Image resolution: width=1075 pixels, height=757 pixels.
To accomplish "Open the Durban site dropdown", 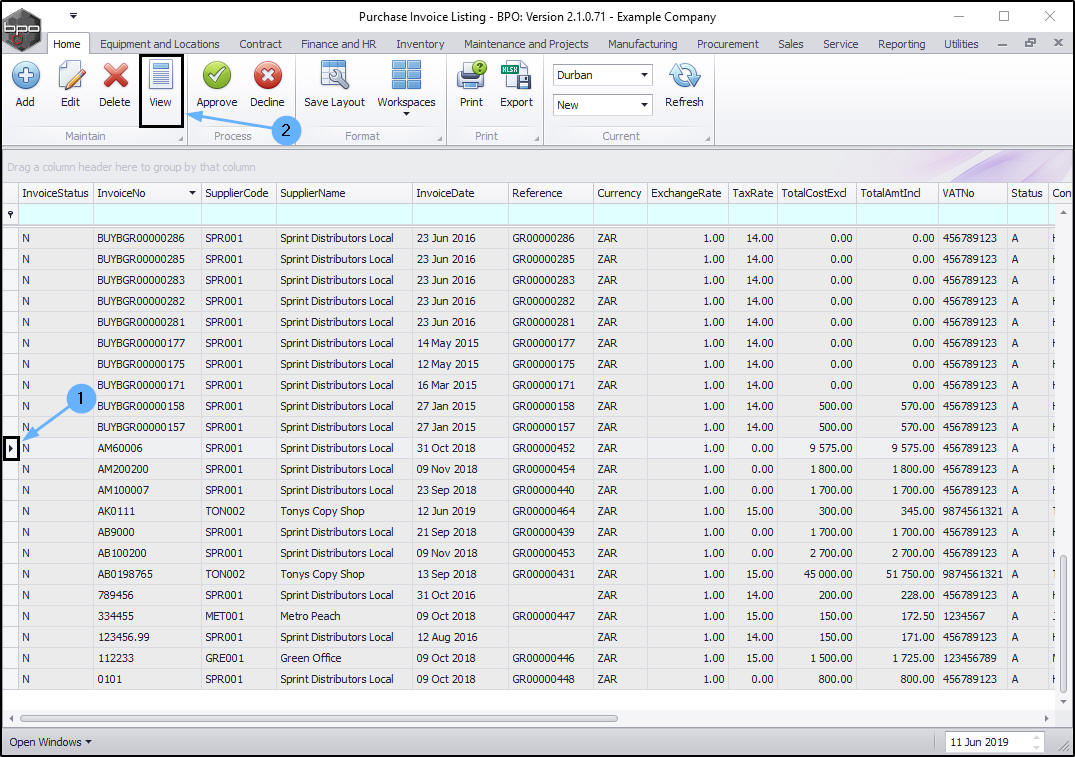I will 644,75.
